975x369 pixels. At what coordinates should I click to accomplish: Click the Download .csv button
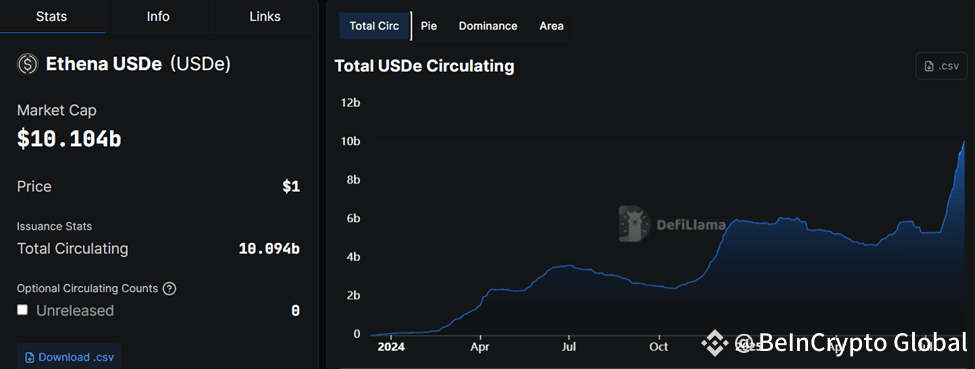(x=69, y=357)
